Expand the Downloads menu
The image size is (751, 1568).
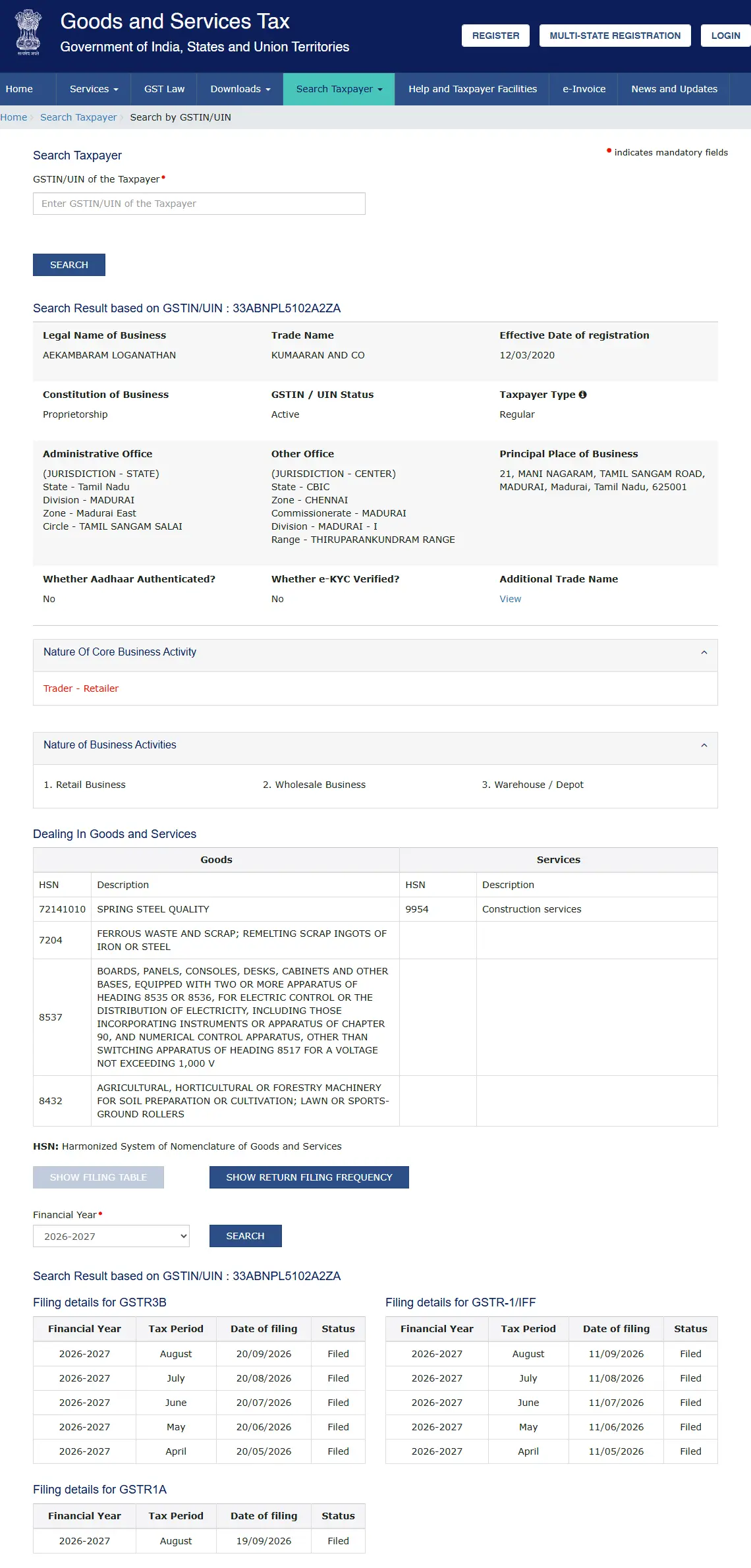(x=240, y=89)
